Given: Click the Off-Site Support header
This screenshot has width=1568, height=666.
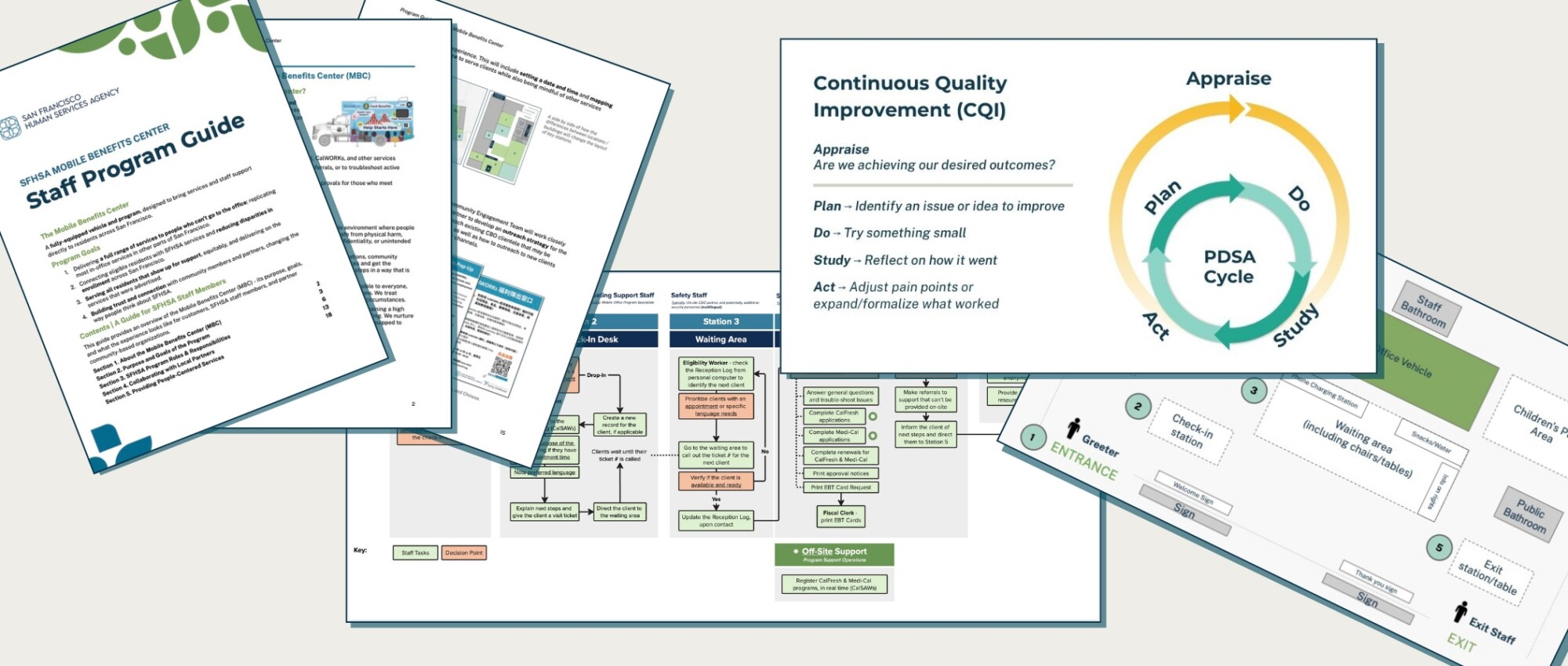Looking at the screenshot, I should click(834, 554).
